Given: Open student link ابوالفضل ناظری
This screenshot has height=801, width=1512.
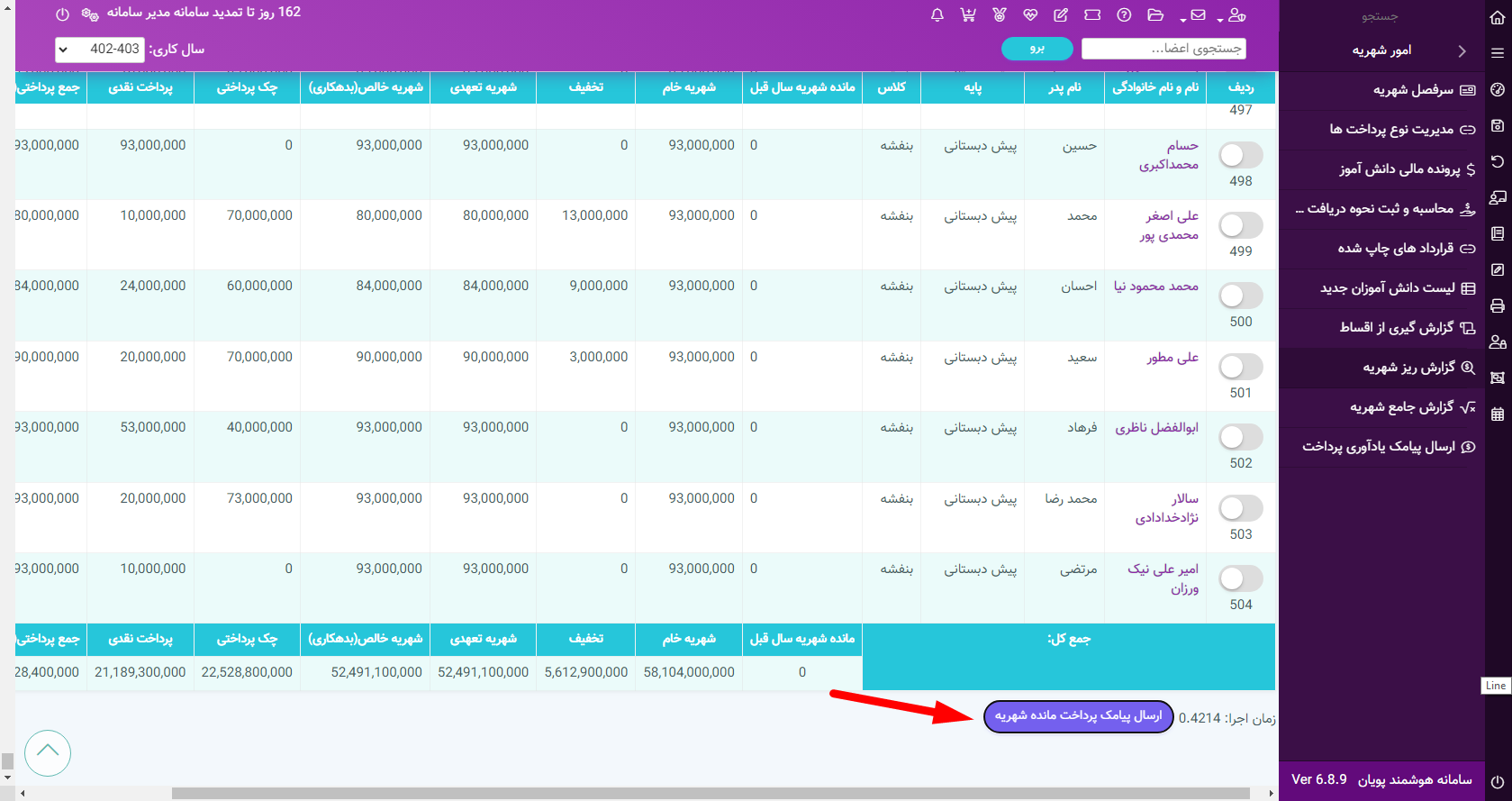Looking at the screenshot, I should [1157, 428].
